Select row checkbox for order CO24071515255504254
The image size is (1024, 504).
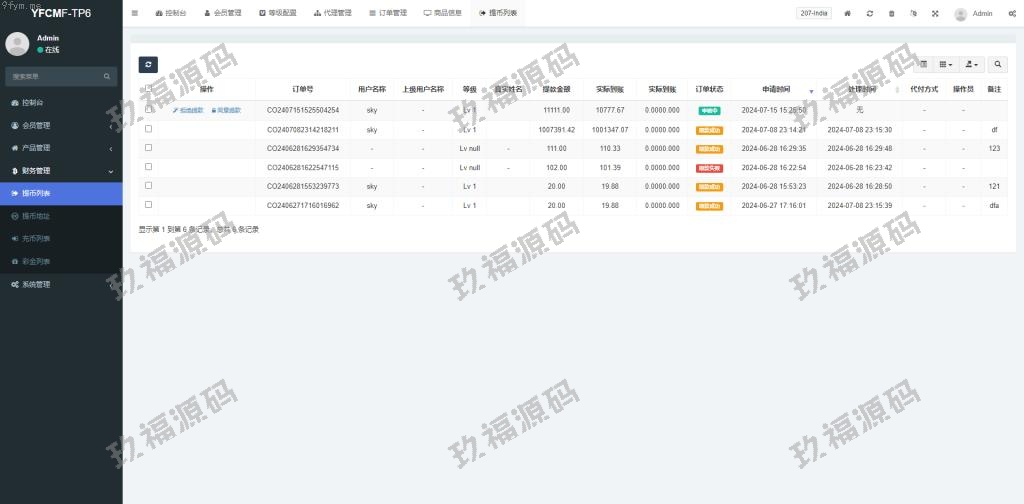[149, 110]
